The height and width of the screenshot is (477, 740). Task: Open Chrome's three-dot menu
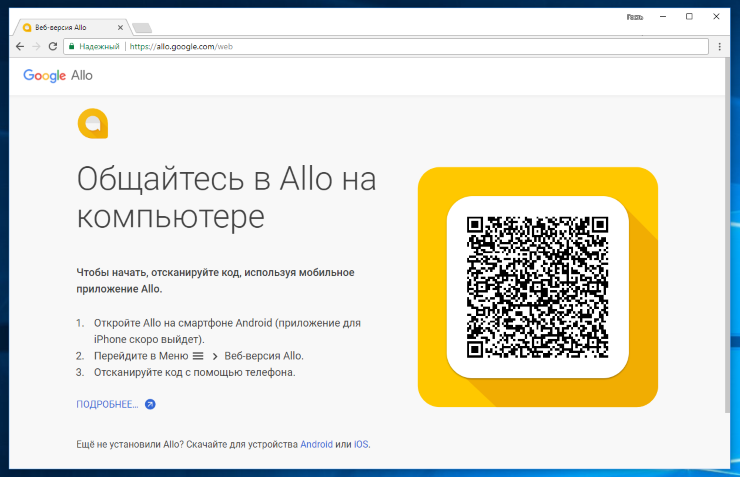coord(719,46)
